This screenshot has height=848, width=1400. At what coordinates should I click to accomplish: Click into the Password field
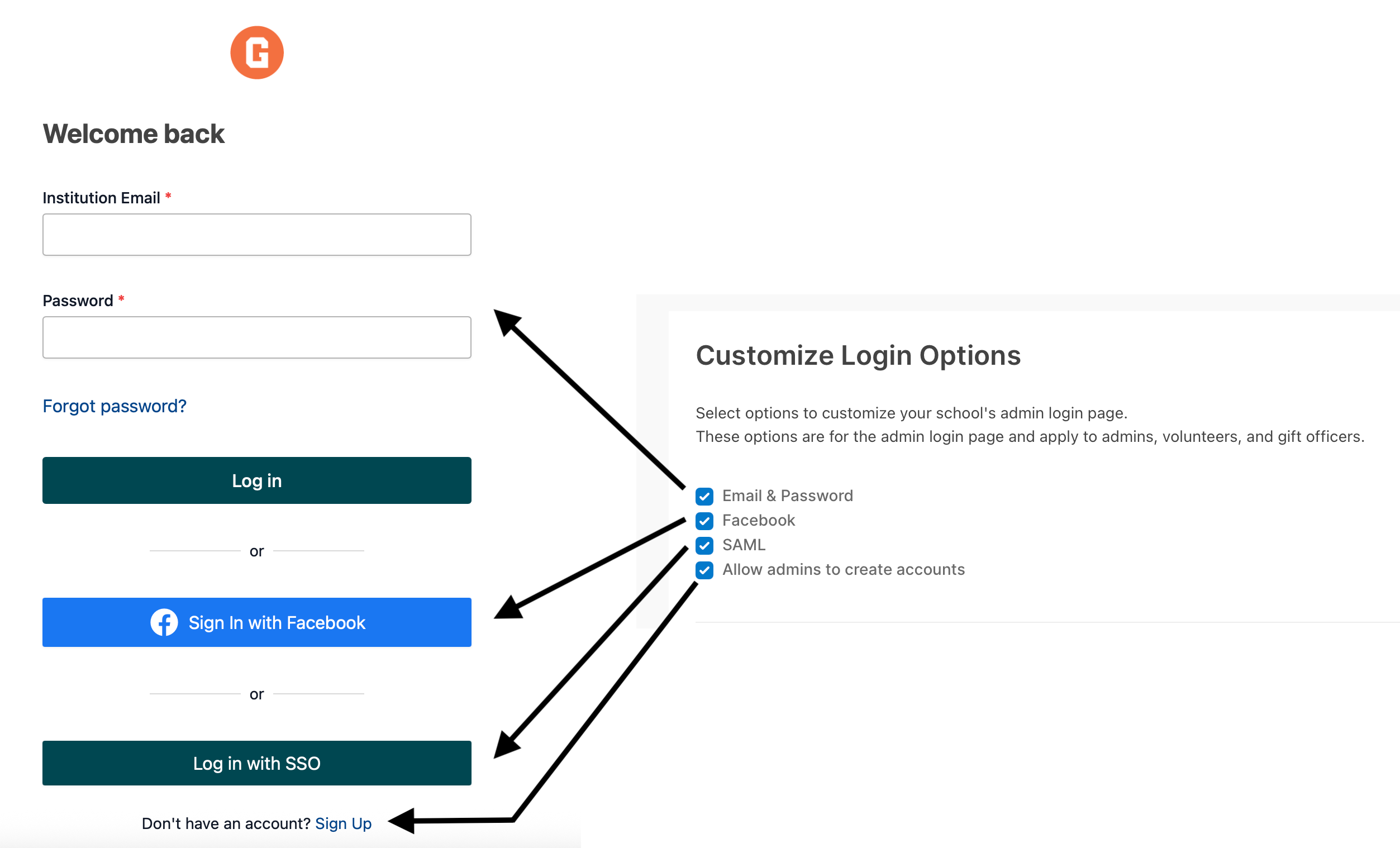pyautogui.click(x=257, y=337)
